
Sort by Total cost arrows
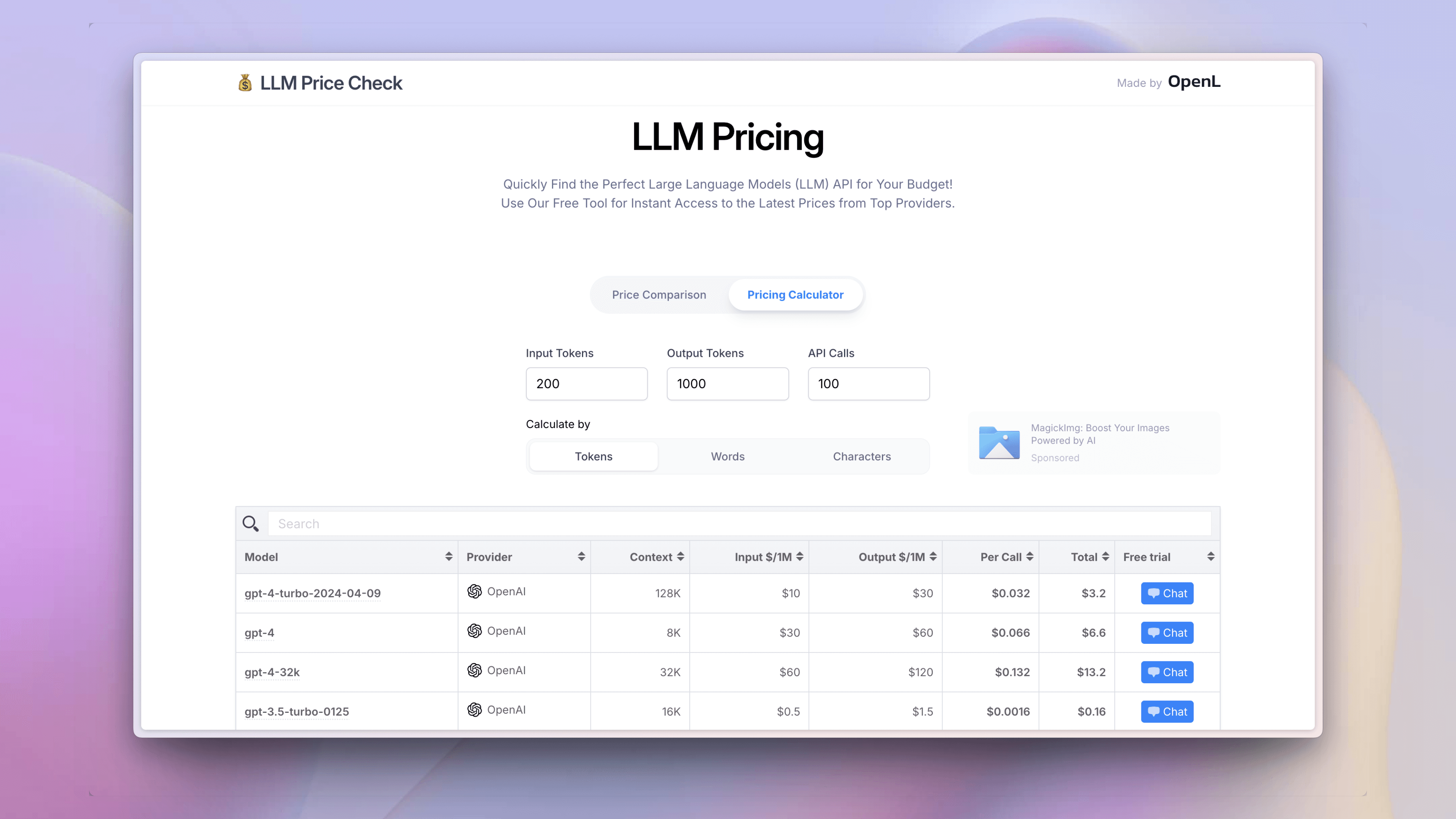pos(1105,557)
